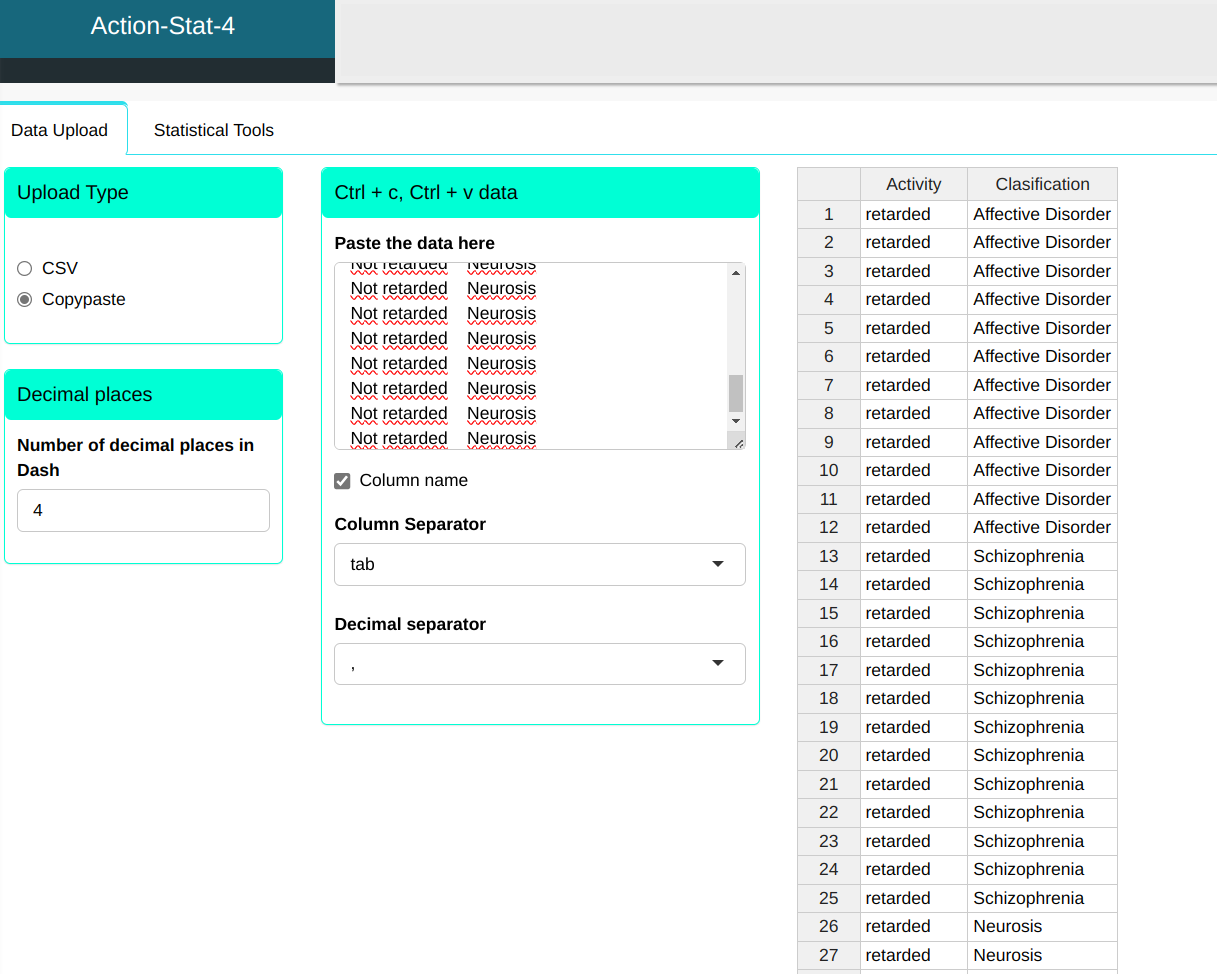Viewport: 1217px width, 974px height.
Task: Click the paste area scrollbar thumb
Action: [736, 393]
